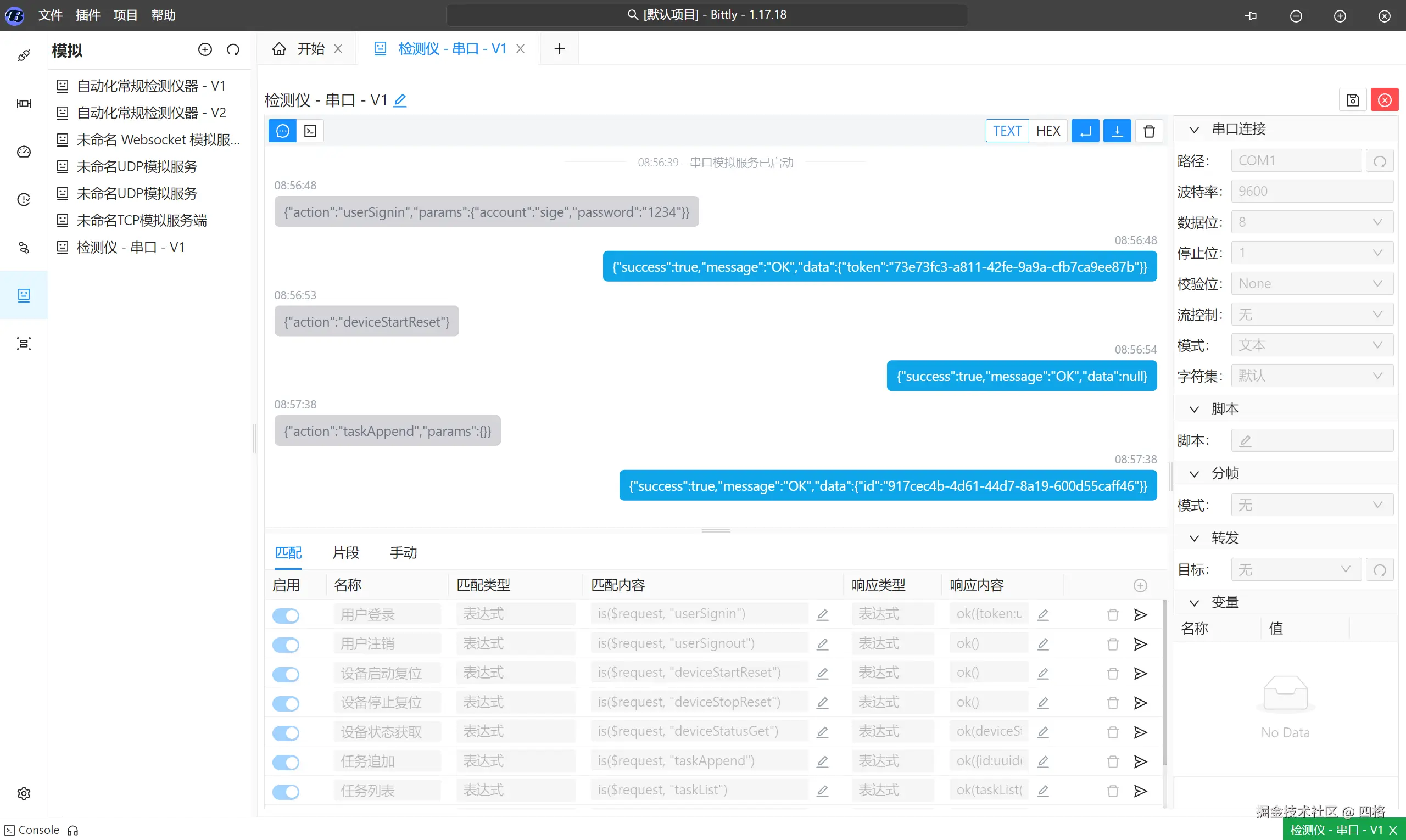Switch display mode to HEX
Viewport: 1406px width, 840px height.
[1047, 131]
